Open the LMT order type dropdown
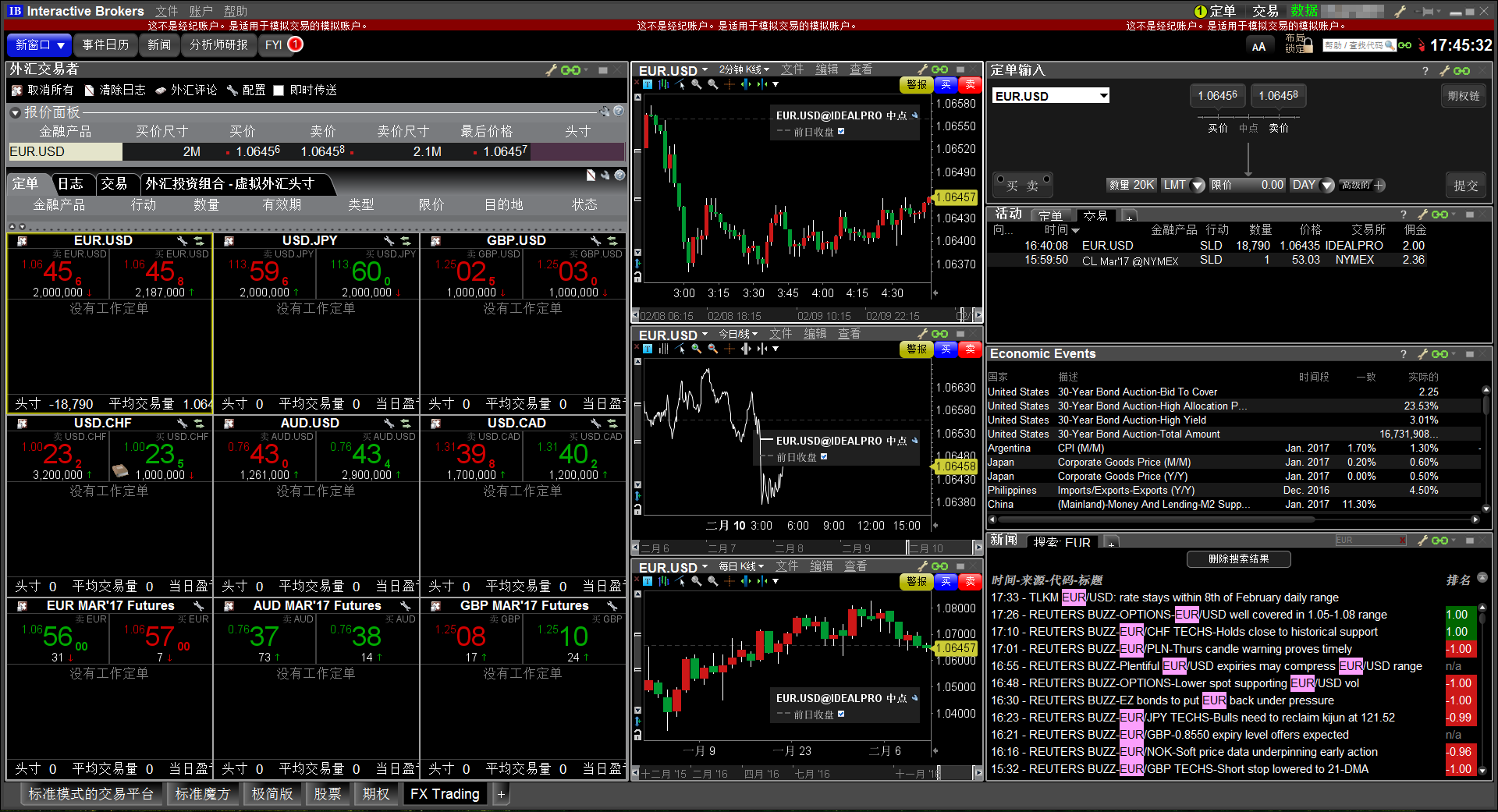Image resolution: width=1498 pixels, height=812 pixels. (1198, 186)
